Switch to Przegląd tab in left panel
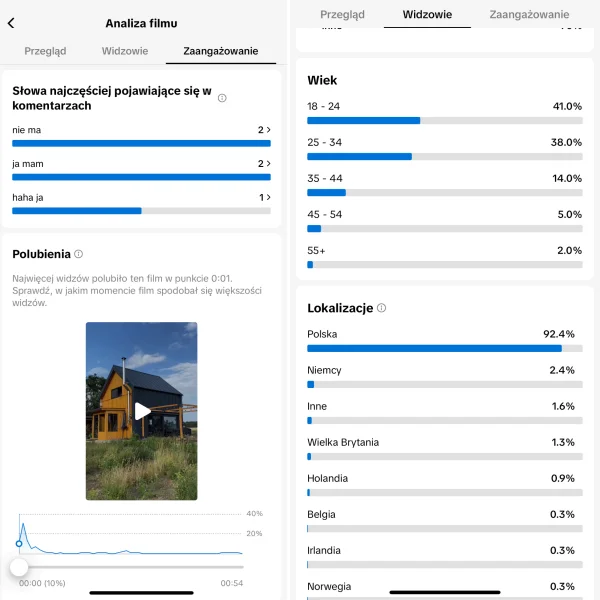Screen dimensions: 600x600 pyautogui.click(x=43, y=50)
